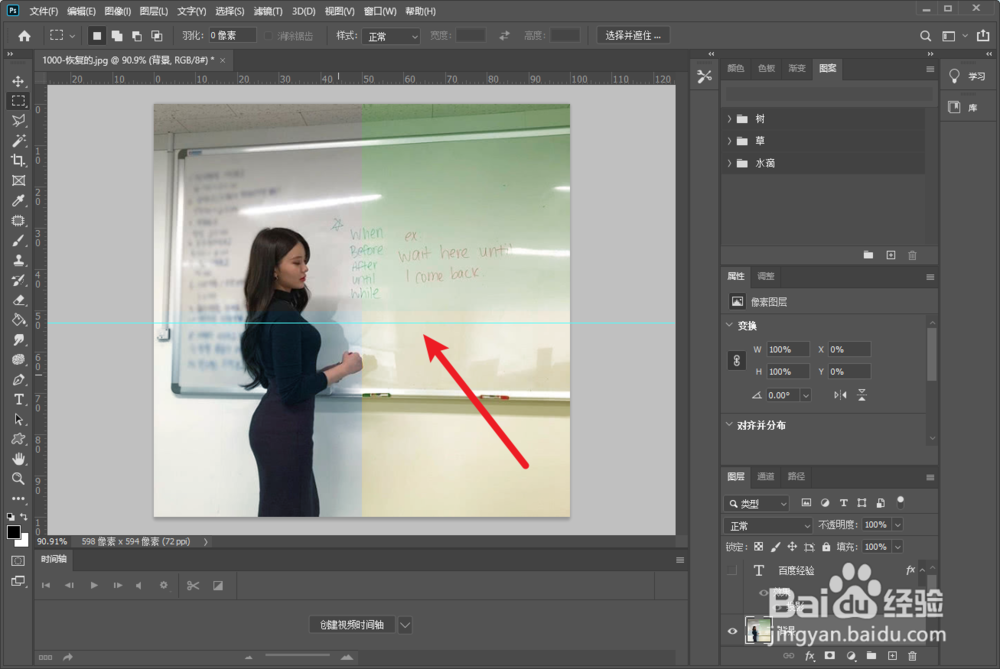Open the 学习 panel button
Viewport: 1000px width, 669px height.
coord(968,77)
